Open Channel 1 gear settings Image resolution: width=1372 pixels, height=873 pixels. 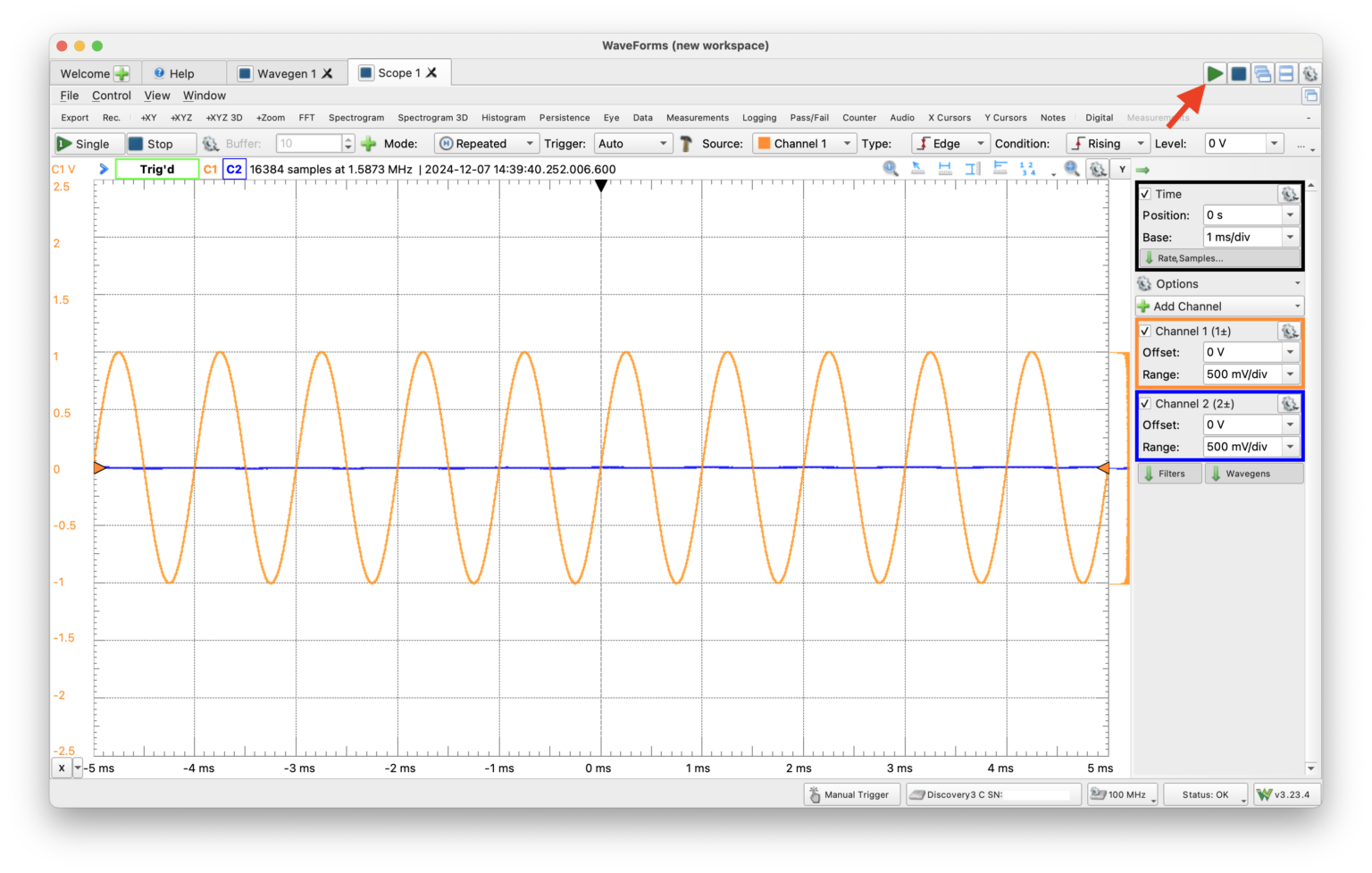pos(1289,331)
